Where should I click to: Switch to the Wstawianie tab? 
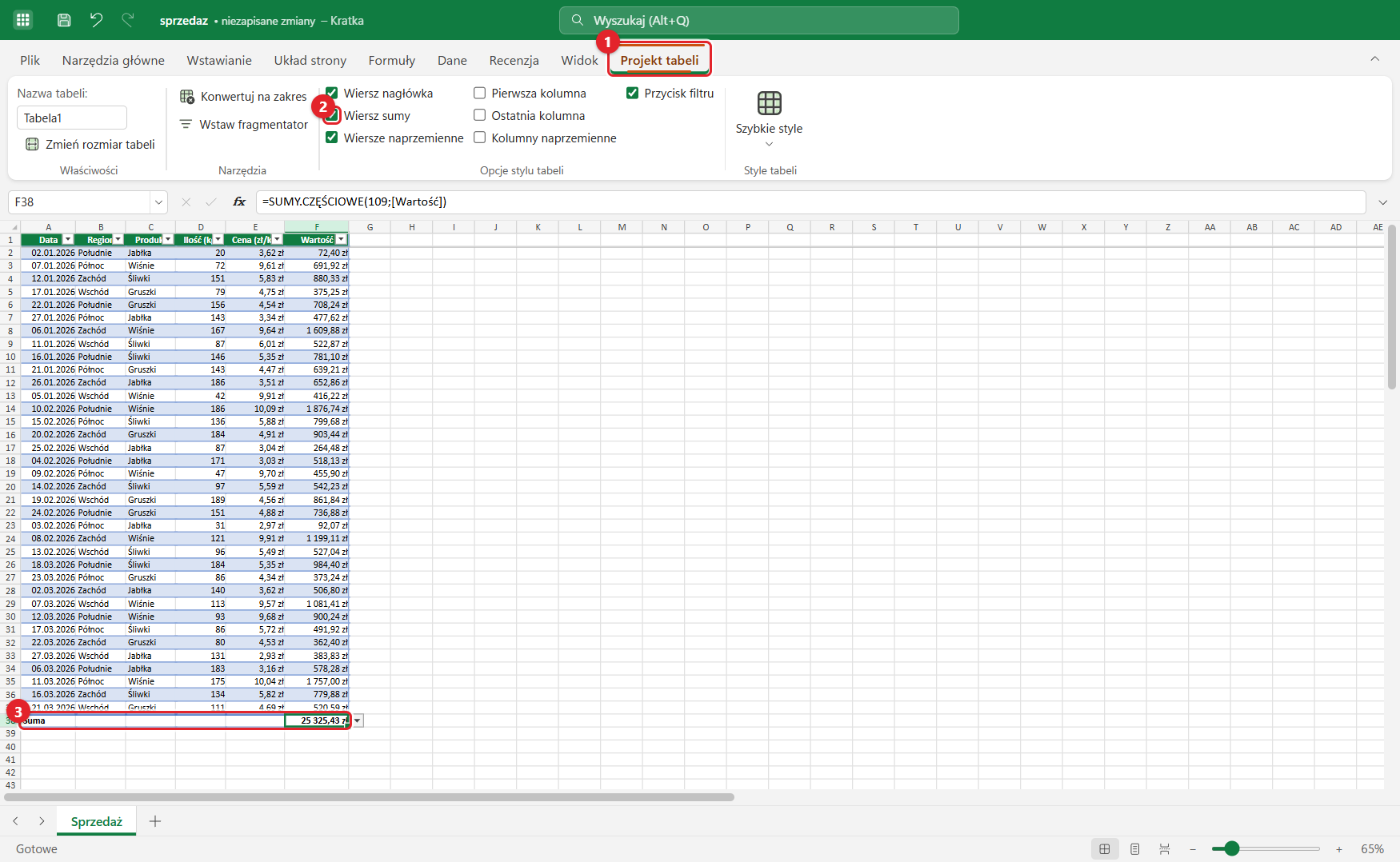219,60
